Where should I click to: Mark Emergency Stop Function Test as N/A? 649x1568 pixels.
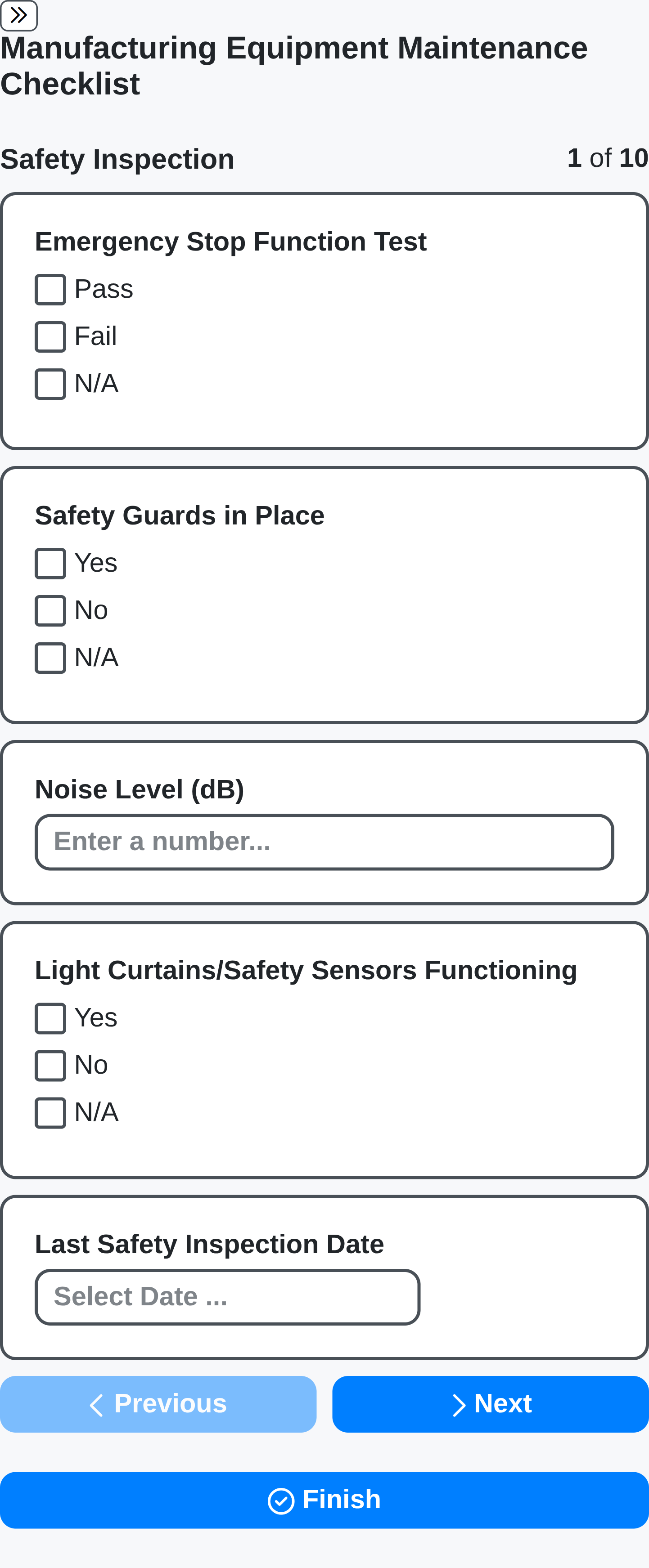pos(50,384)
